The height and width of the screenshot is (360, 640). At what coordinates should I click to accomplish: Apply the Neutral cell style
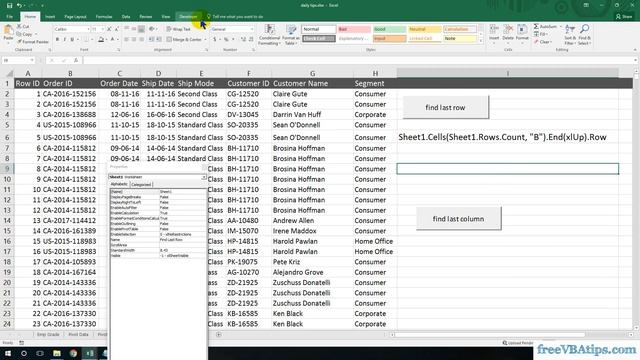[x=424, y=29]
